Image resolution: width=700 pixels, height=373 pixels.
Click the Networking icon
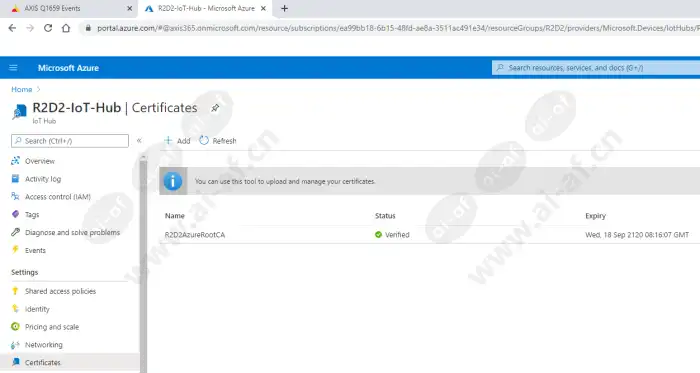(16, 344)
